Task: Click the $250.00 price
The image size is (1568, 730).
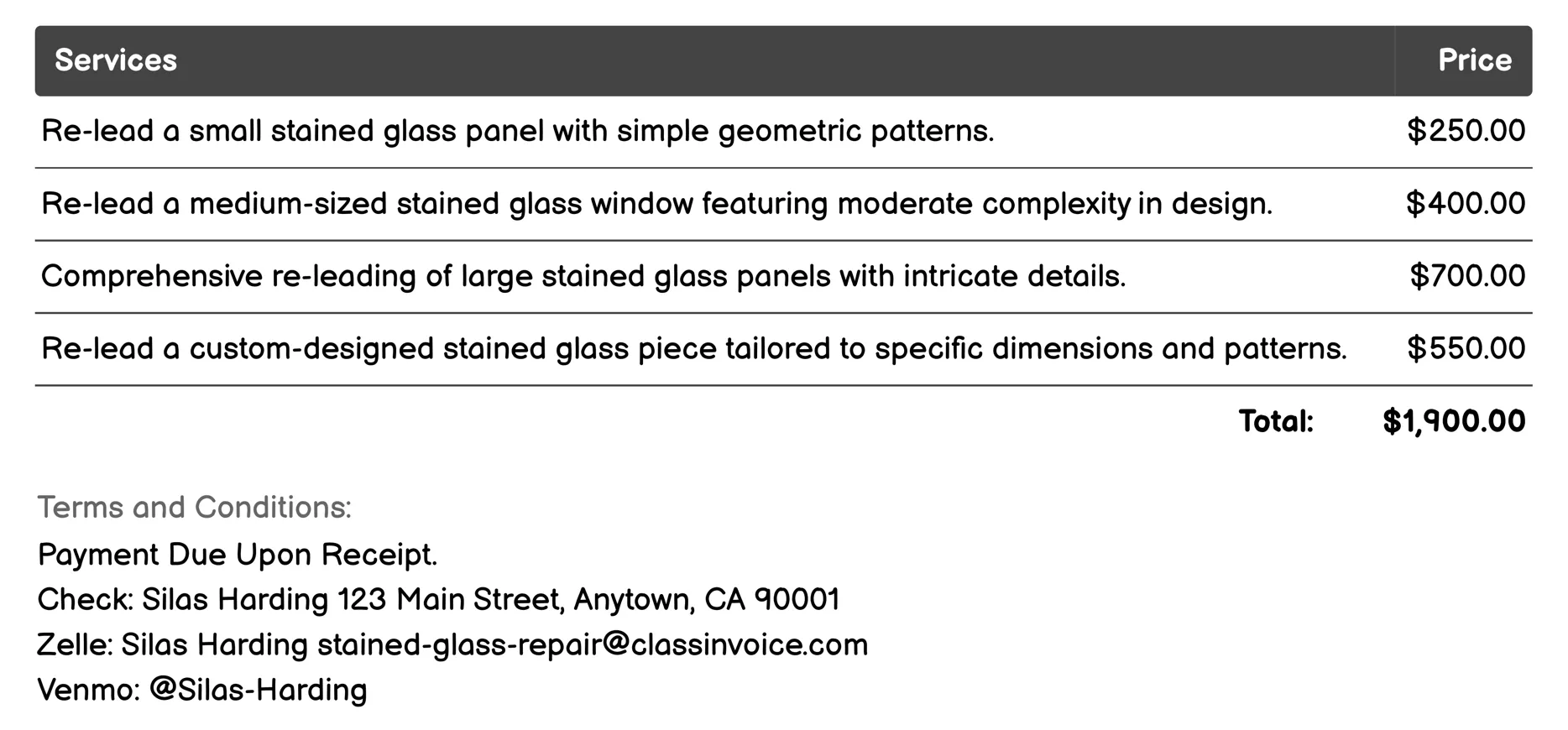Action: [1466, 132]
